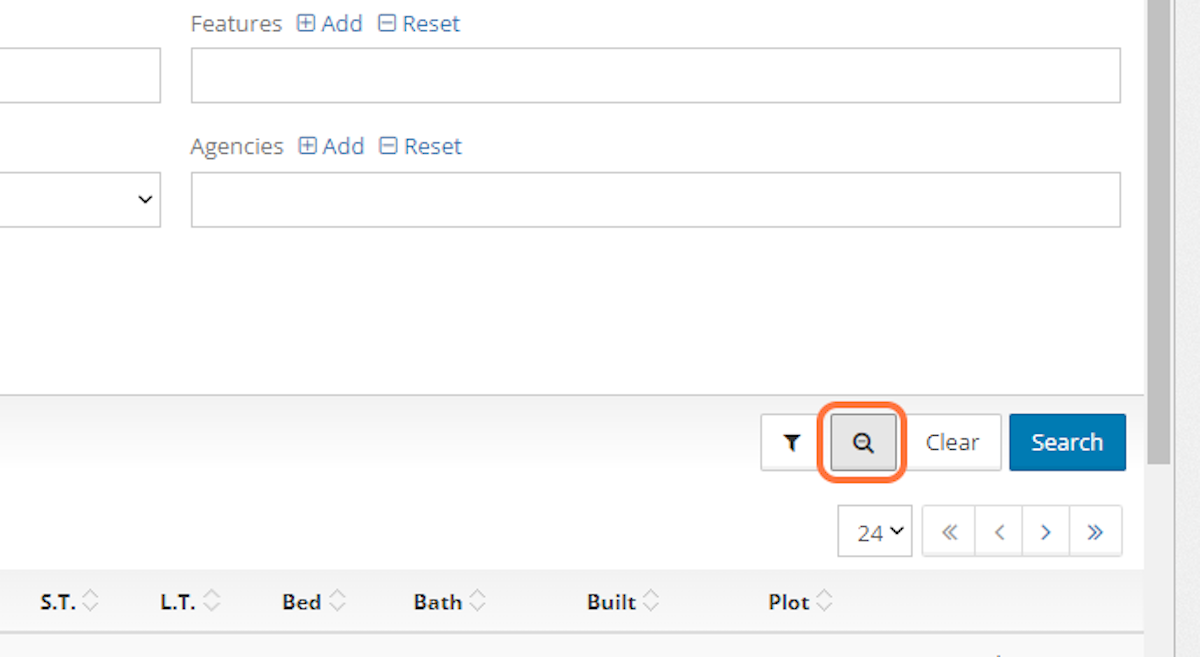
Task: Open the left select dropdown beside Agencies
Action: pyautogui.click(x=80, y=199)
